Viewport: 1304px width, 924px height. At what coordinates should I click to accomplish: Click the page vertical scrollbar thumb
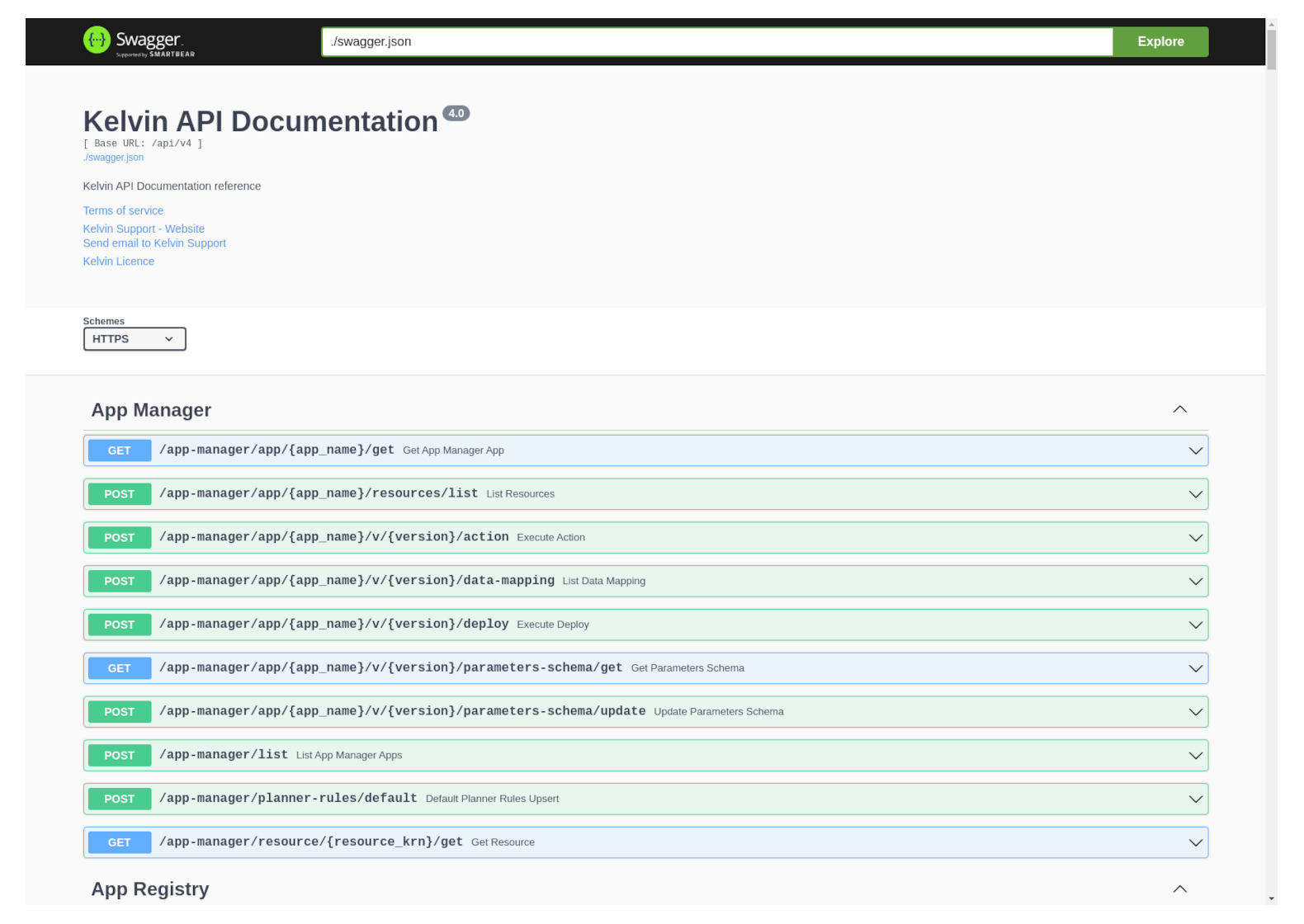[1271, 49]
